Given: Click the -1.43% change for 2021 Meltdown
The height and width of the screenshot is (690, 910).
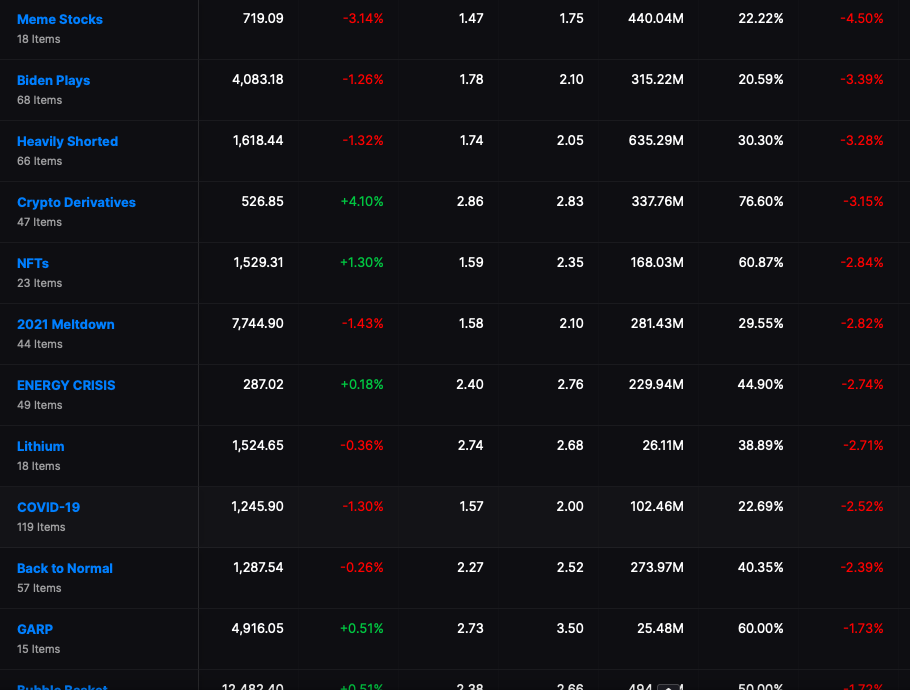Looking at the screenshot, I should coord(363,323).
